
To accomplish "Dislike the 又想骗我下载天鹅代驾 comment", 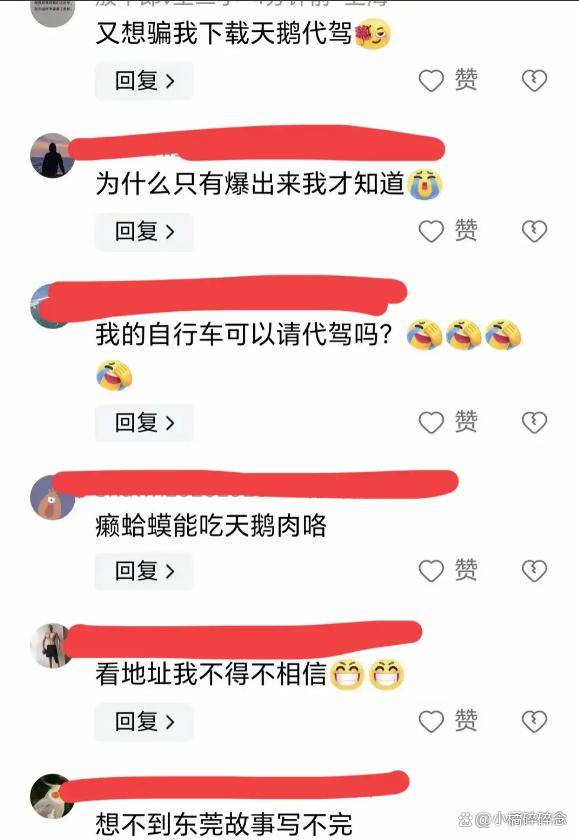I will [x=534, y=81].
